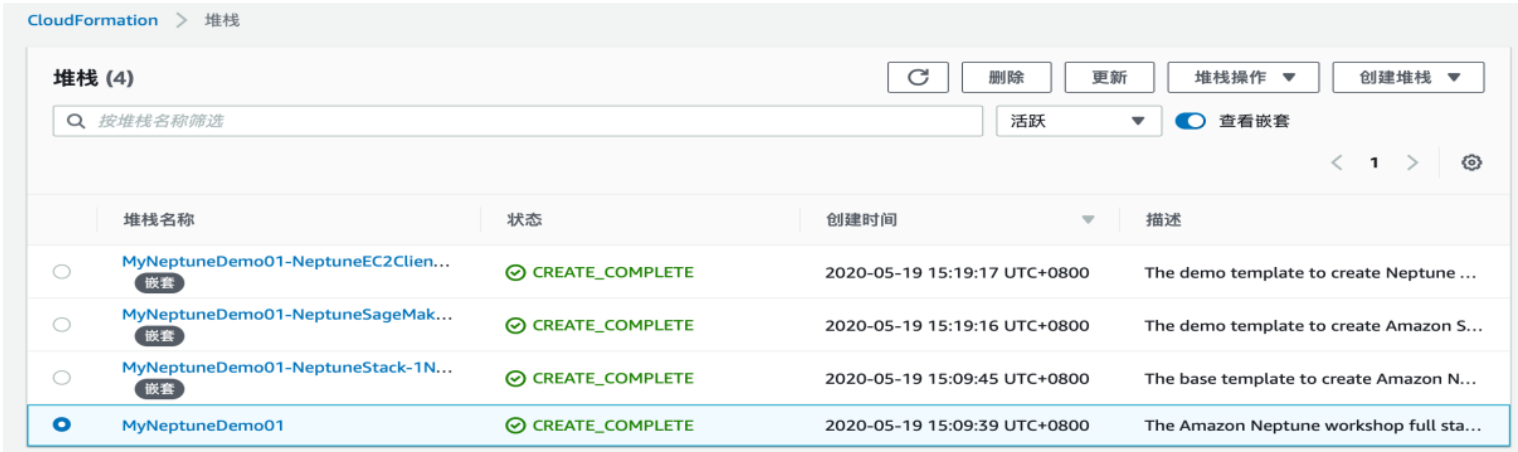Select radio button for MyNeptuneDemo01-NeptuneEC2Client stack
1518x452 pixels.
(62, 271)
